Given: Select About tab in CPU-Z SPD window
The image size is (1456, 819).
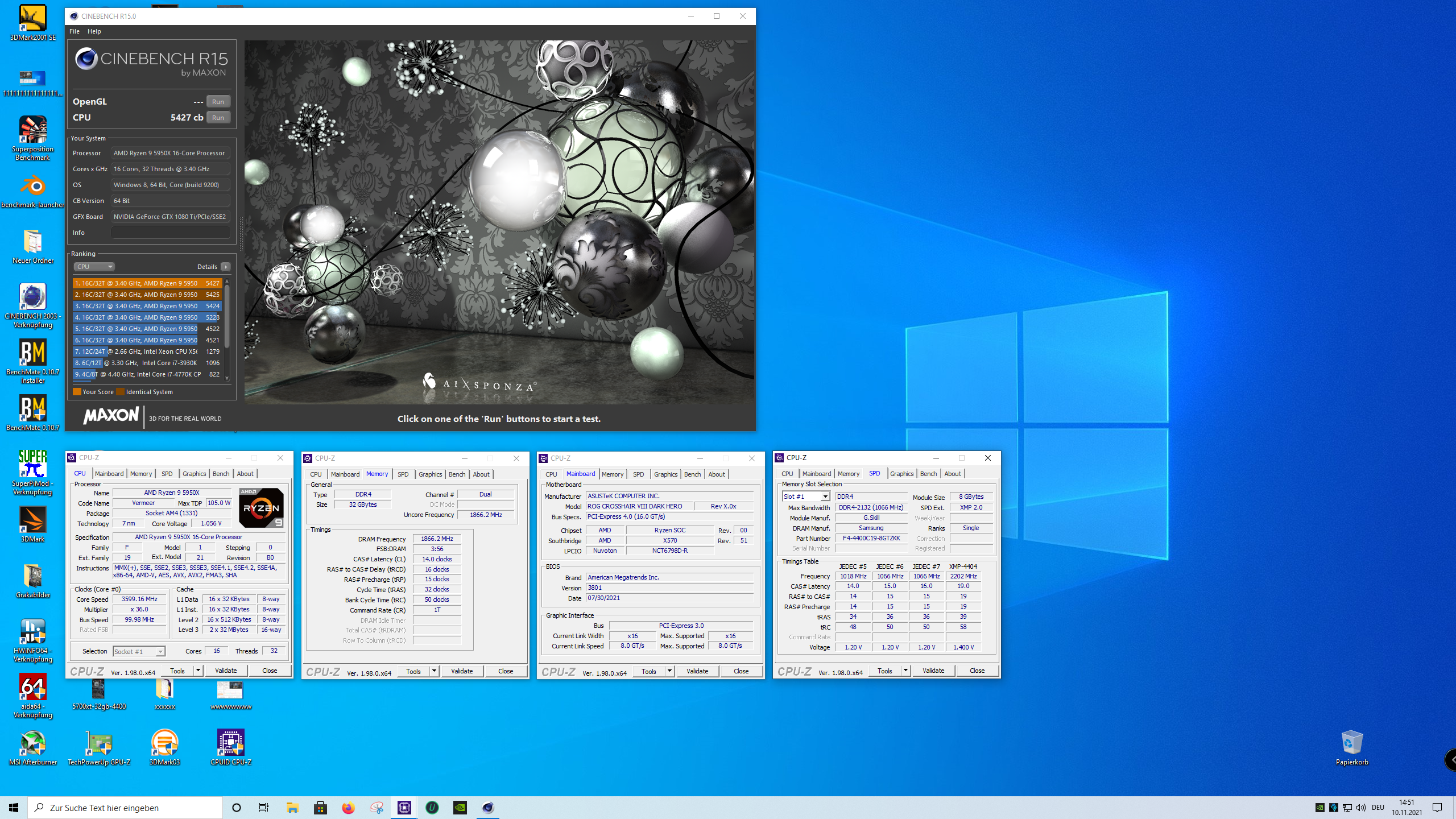Looking at the screenshot, I should coord(953,474).
